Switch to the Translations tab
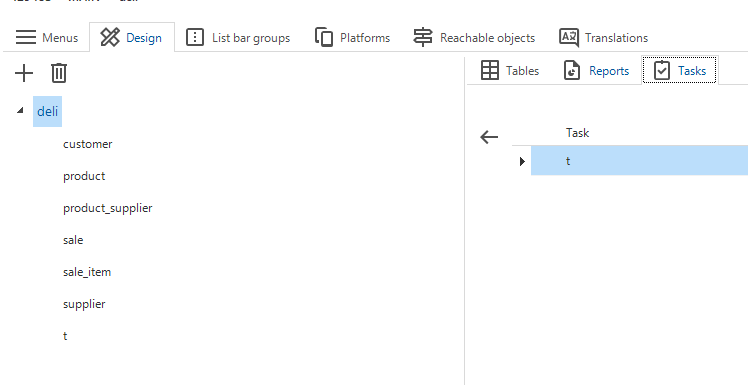This screenshot has width=748, height=385. pyautogui.click(x=603, y=38)
